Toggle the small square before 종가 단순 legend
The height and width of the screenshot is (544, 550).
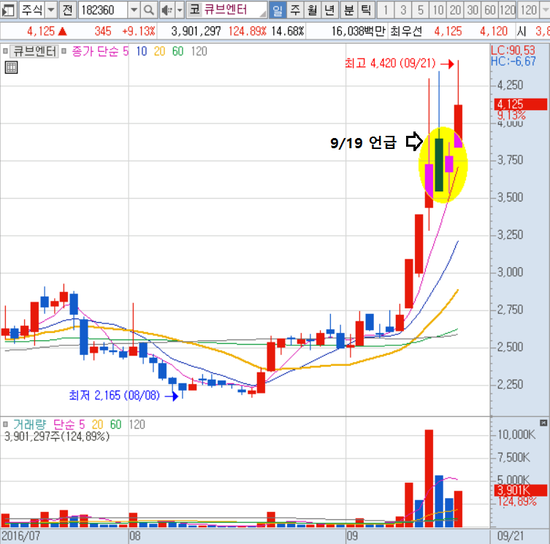(x=64, y=51)
